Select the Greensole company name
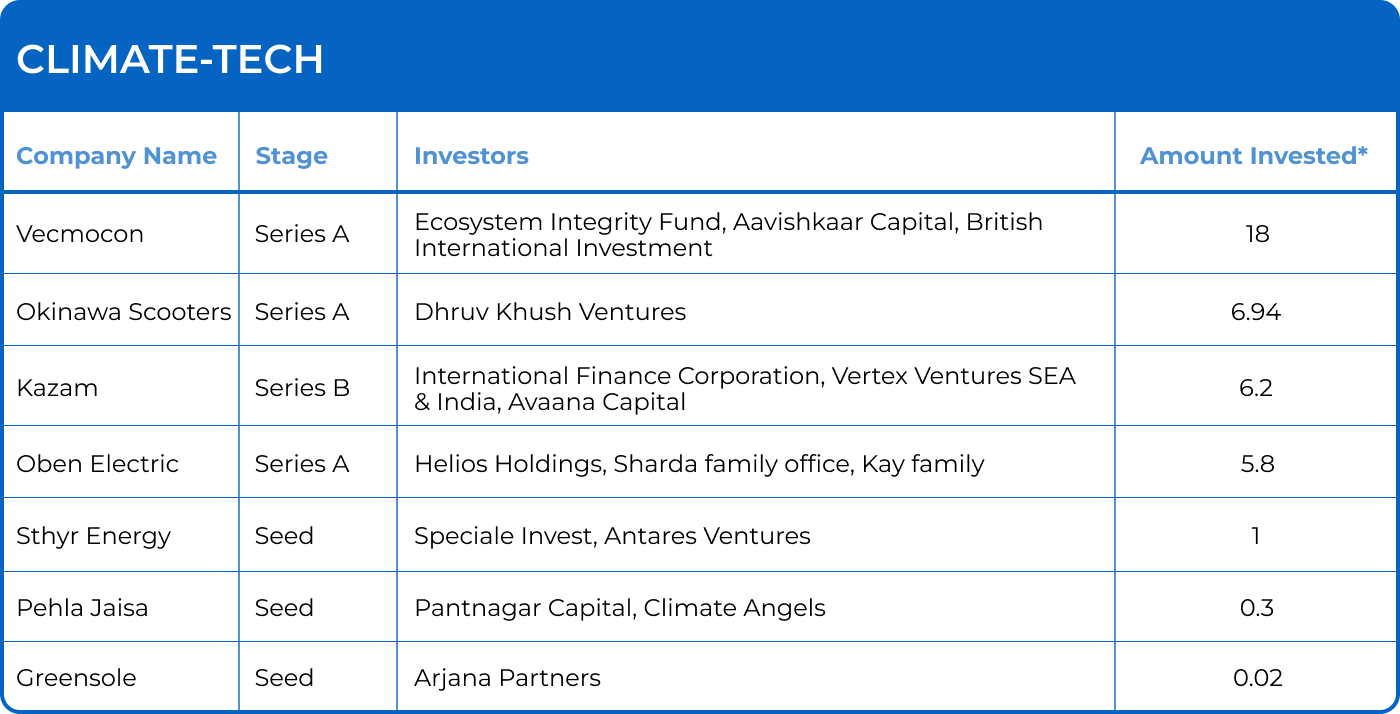This screenshot has width=1400, height=714. point(76,678)
